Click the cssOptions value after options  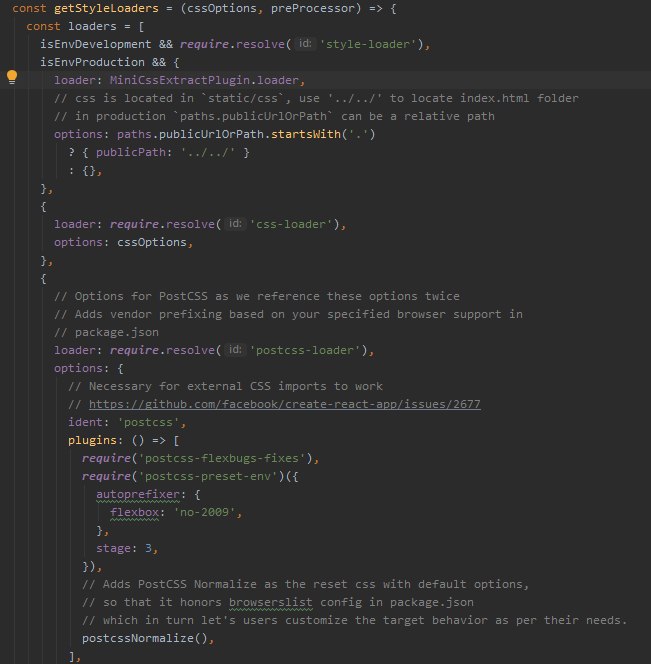click(152, 242)
